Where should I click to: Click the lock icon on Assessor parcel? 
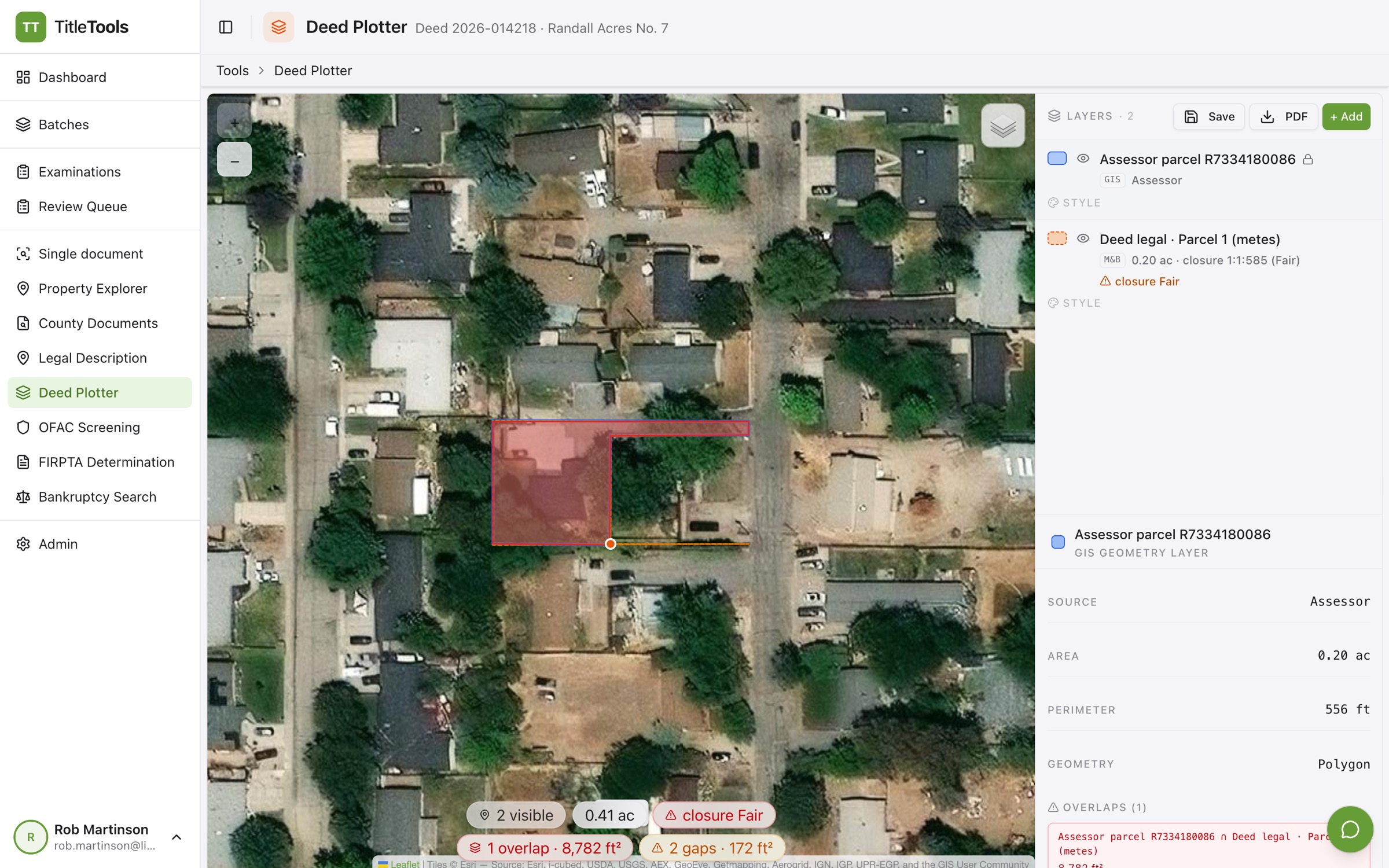[1308, 160]
